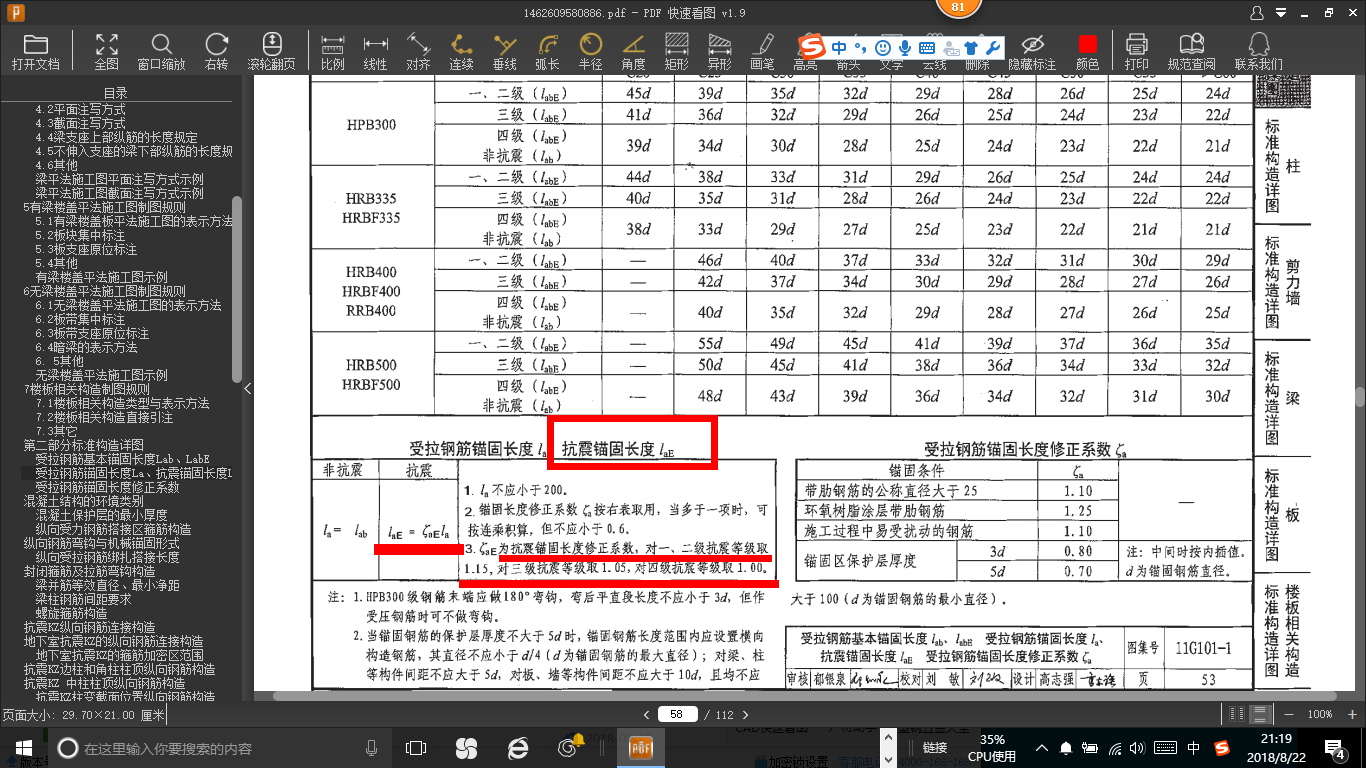Open Sogou soft keyboard icon
Image resolution: width=1366 pixels, height=768 pixels.
click(927, 47)
